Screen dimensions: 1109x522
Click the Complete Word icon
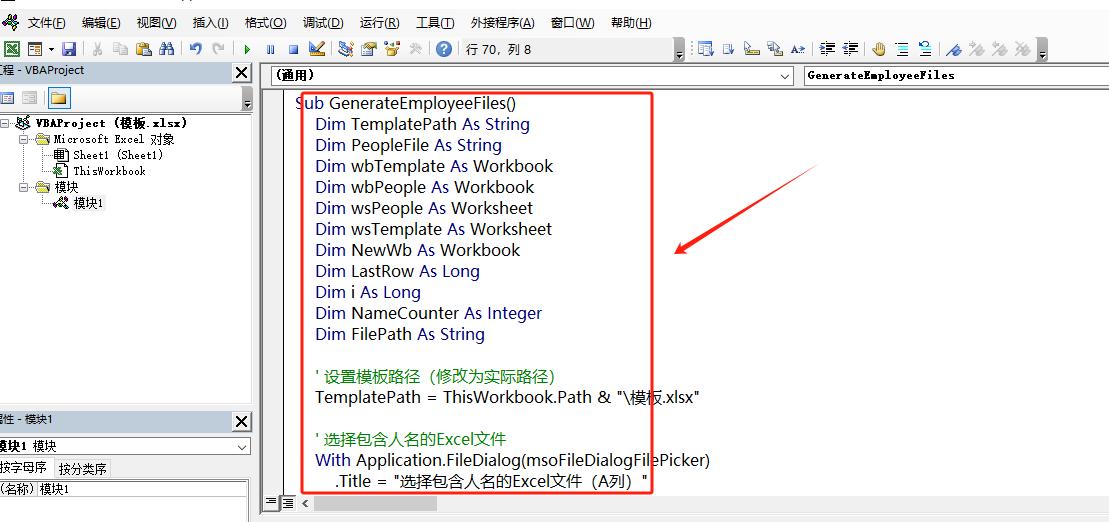pos(798,49)
